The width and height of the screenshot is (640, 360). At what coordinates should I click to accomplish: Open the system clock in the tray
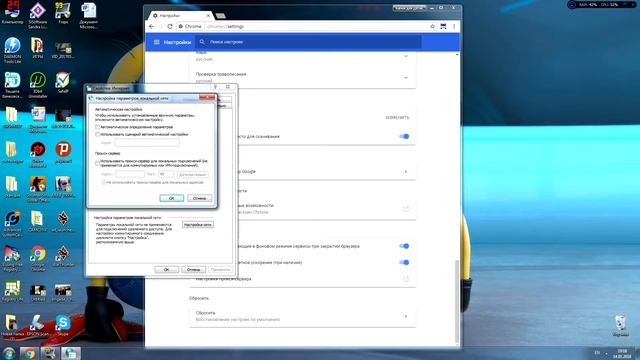pos(622,353)
